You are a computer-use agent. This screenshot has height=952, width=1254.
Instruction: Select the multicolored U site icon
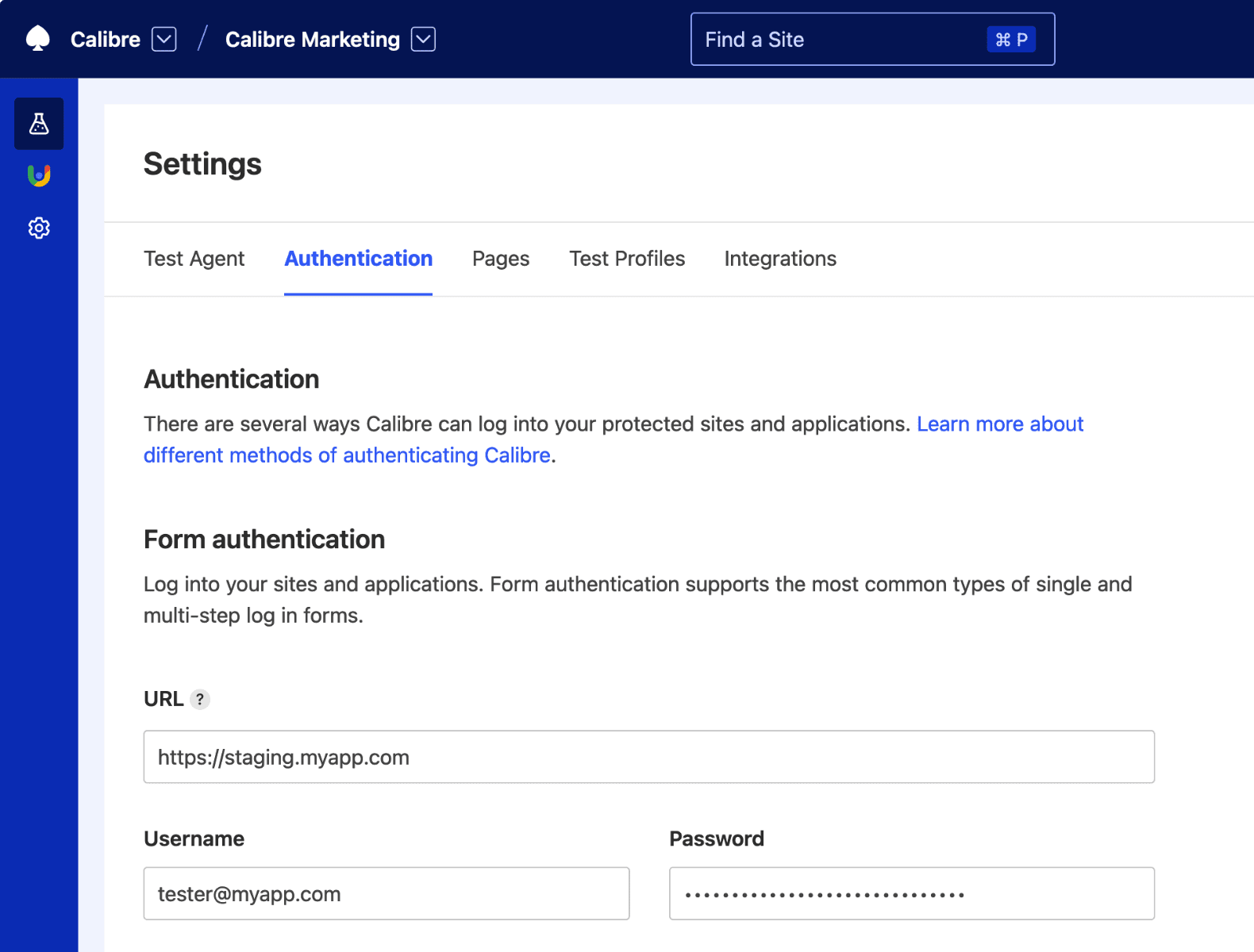[x=39, y=175]
